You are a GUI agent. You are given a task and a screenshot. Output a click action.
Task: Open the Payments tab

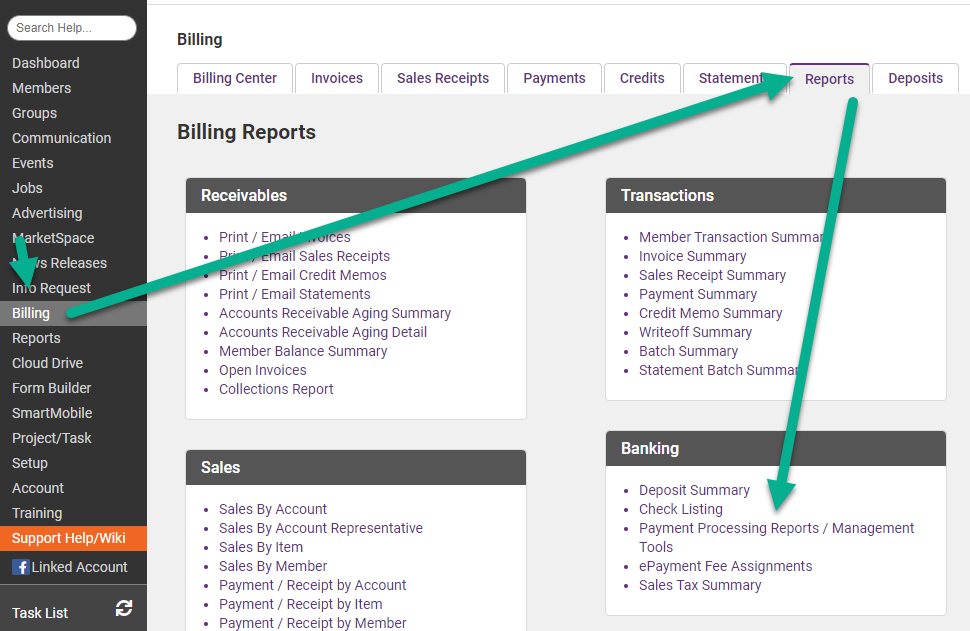[554, 77]
